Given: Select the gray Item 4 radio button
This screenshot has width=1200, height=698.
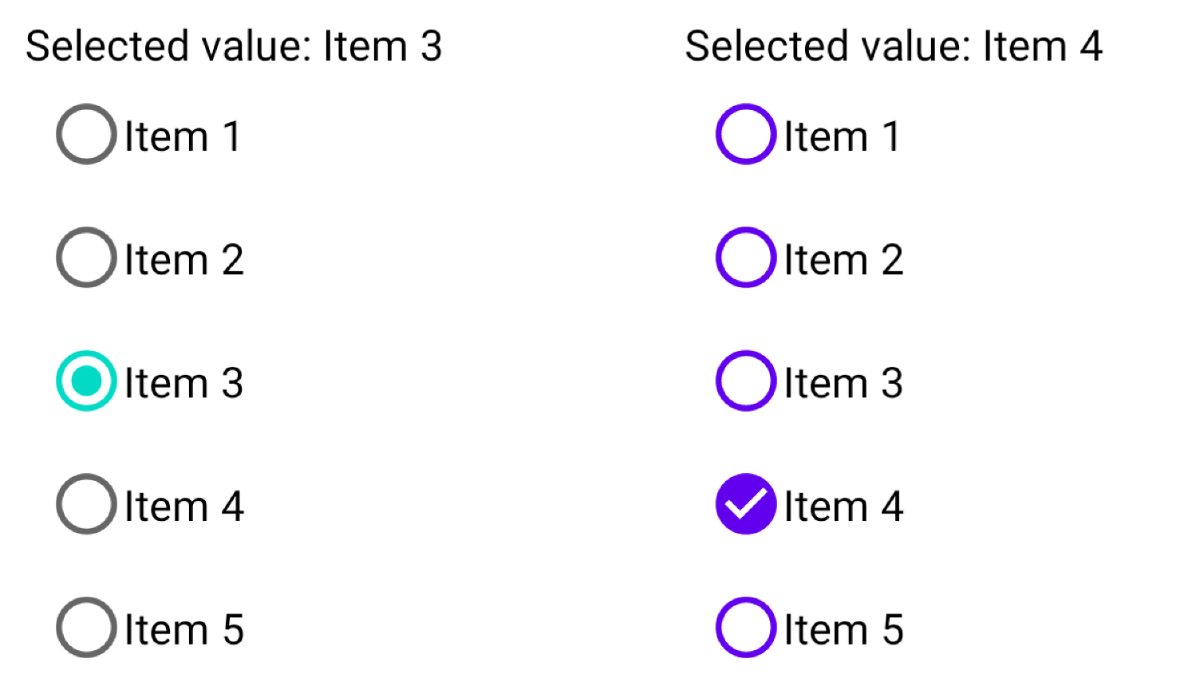Looking at the screenshot, I should click(87, 505).
